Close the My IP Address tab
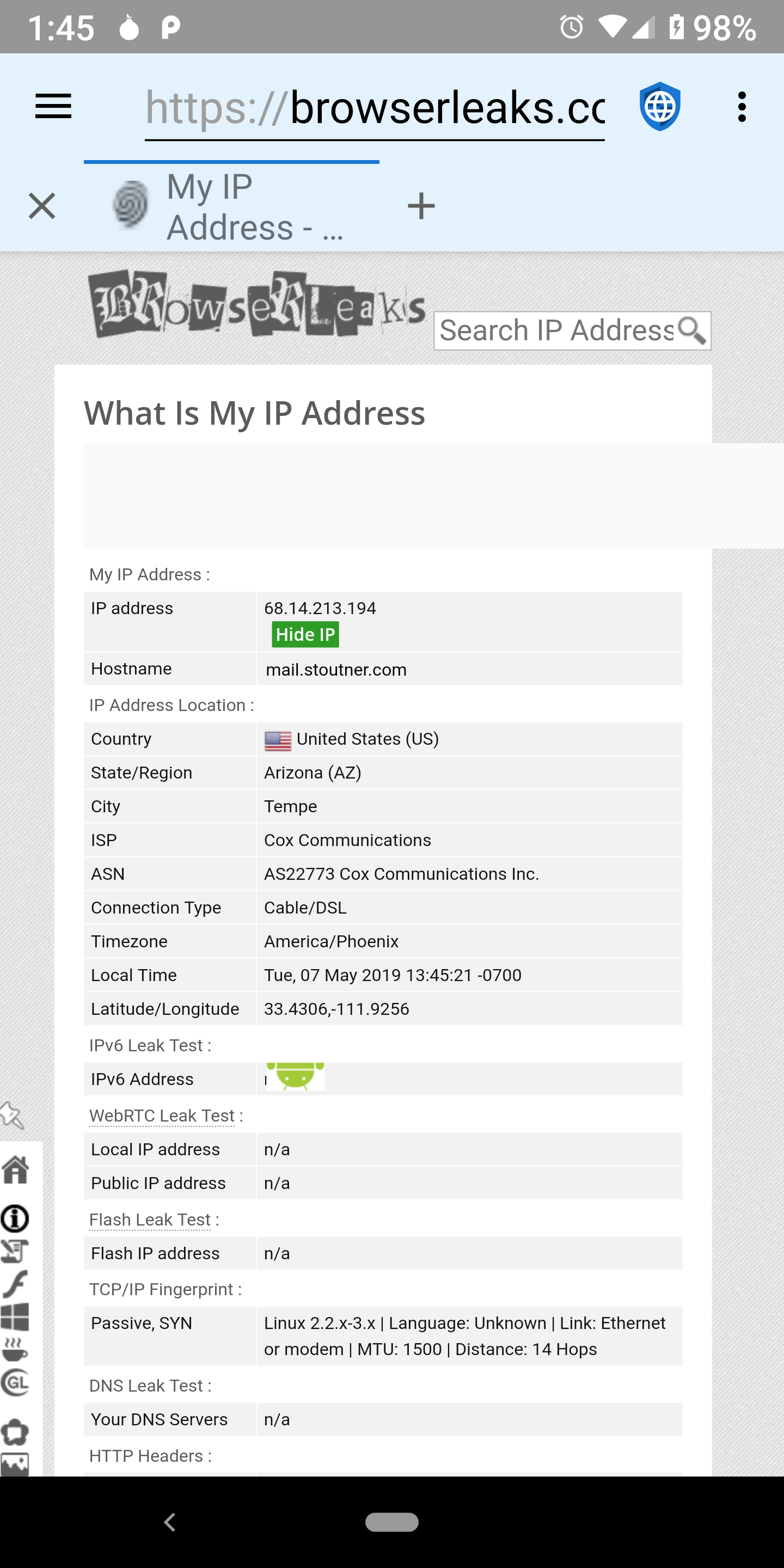This screenshot has width=784, height=1568. point(41,205)
